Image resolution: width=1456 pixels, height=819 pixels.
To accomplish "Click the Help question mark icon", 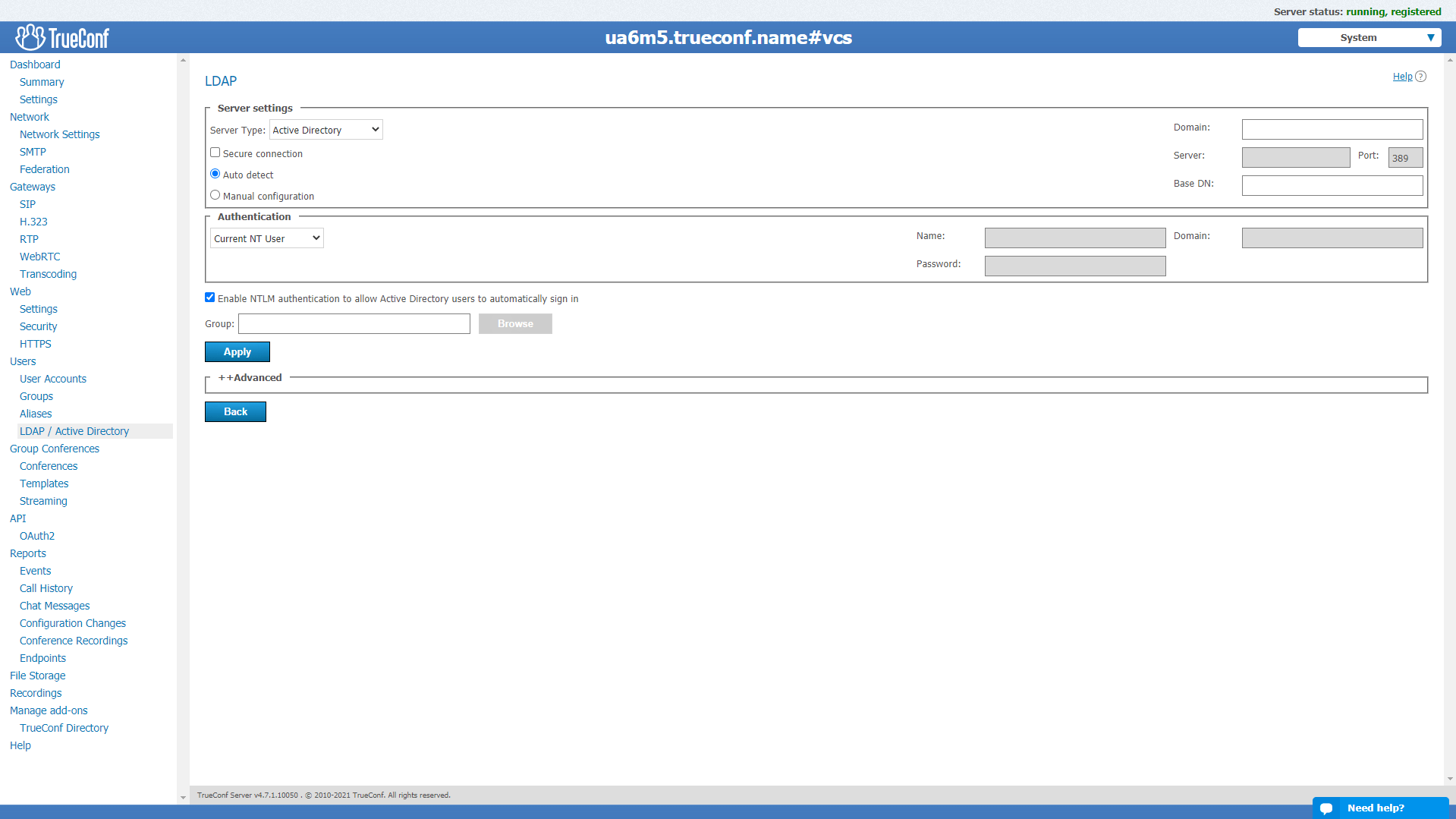I will tap(1421, 77).
